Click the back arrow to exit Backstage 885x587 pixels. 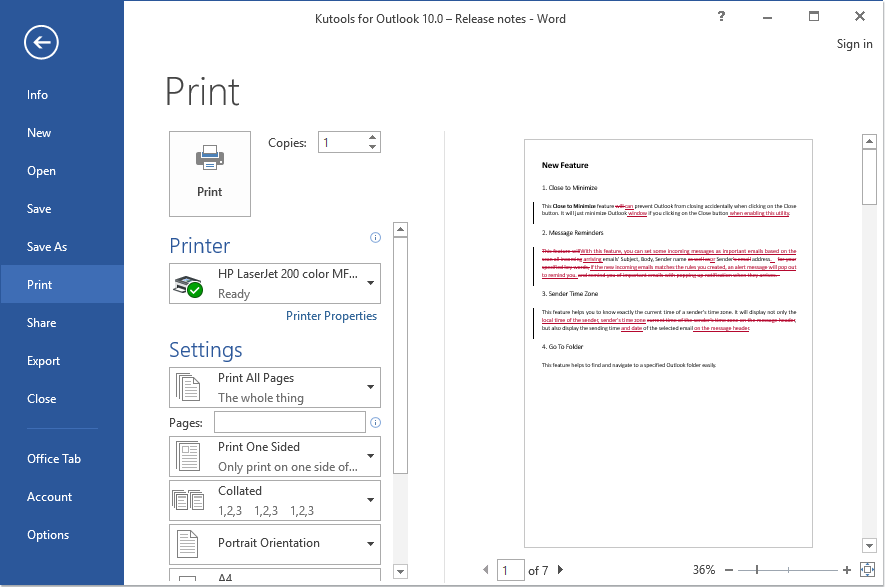pos(42,41)
